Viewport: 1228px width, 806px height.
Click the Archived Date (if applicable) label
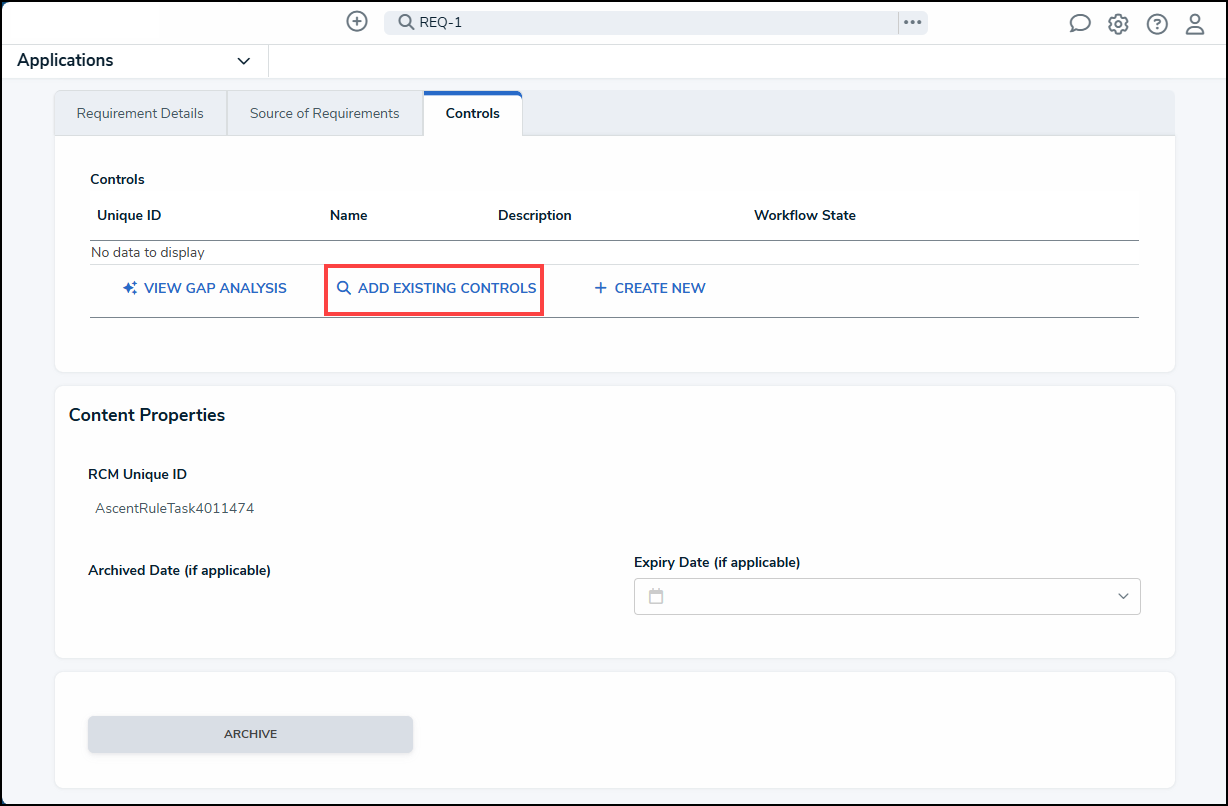pos(180,570)
